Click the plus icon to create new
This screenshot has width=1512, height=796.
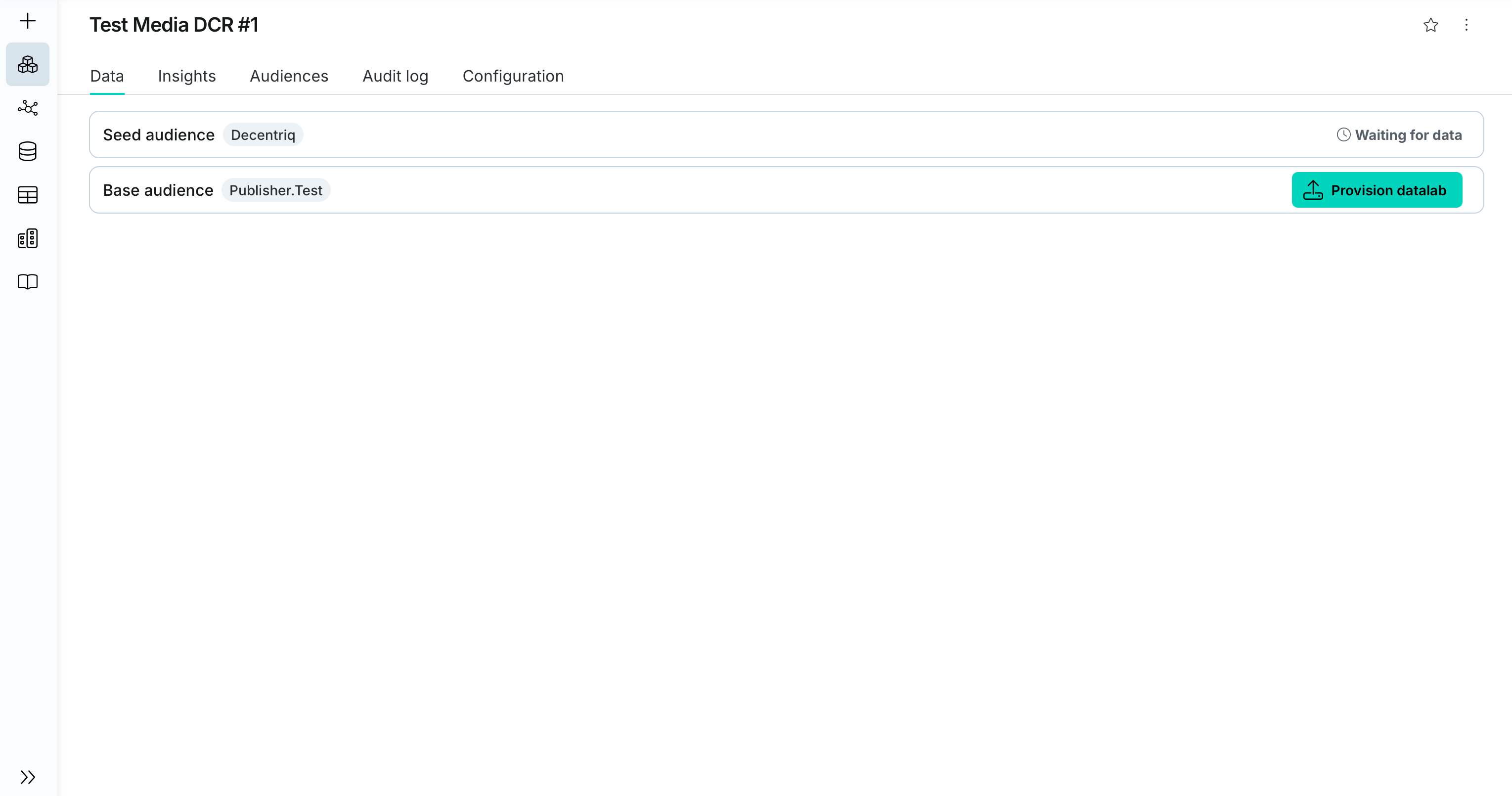tap(28, 21)
